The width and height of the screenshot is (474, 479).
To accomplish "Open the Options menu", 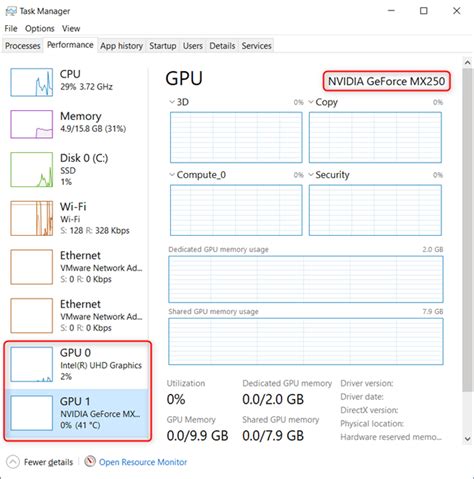I will tap(39, 29).
